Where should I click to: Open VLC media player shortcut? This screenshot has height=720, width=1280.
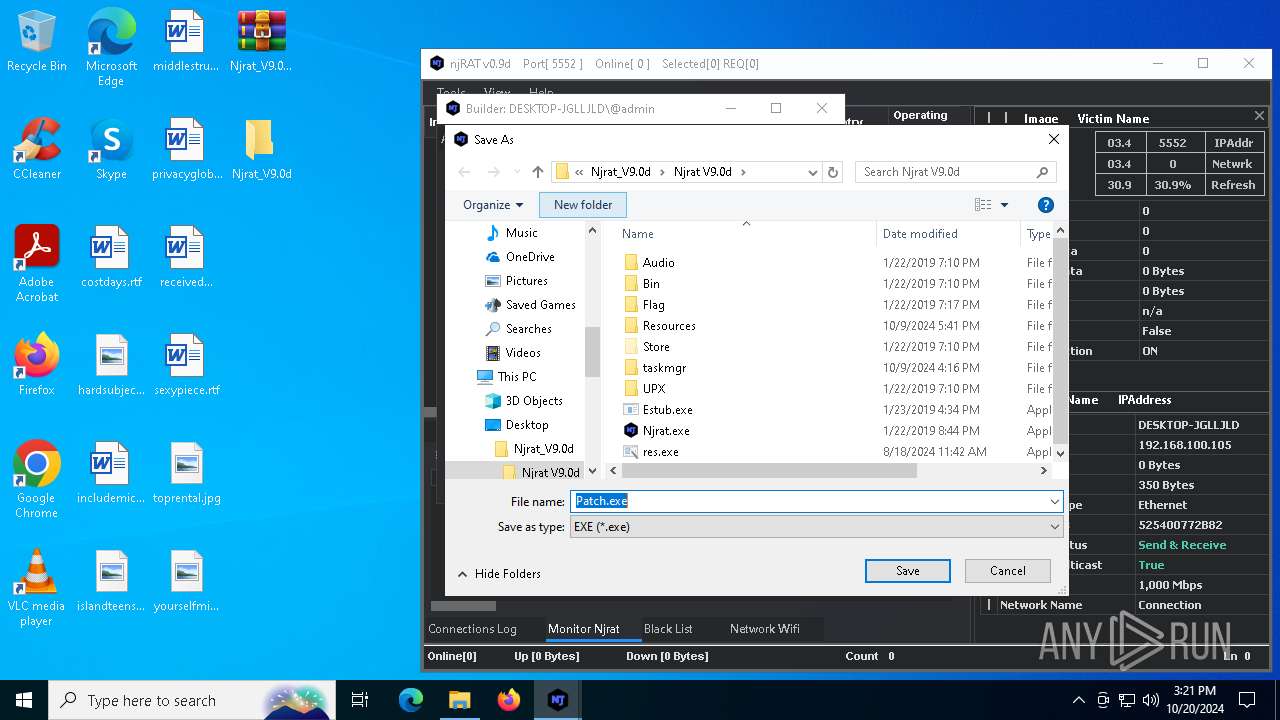tap(37, 587)
